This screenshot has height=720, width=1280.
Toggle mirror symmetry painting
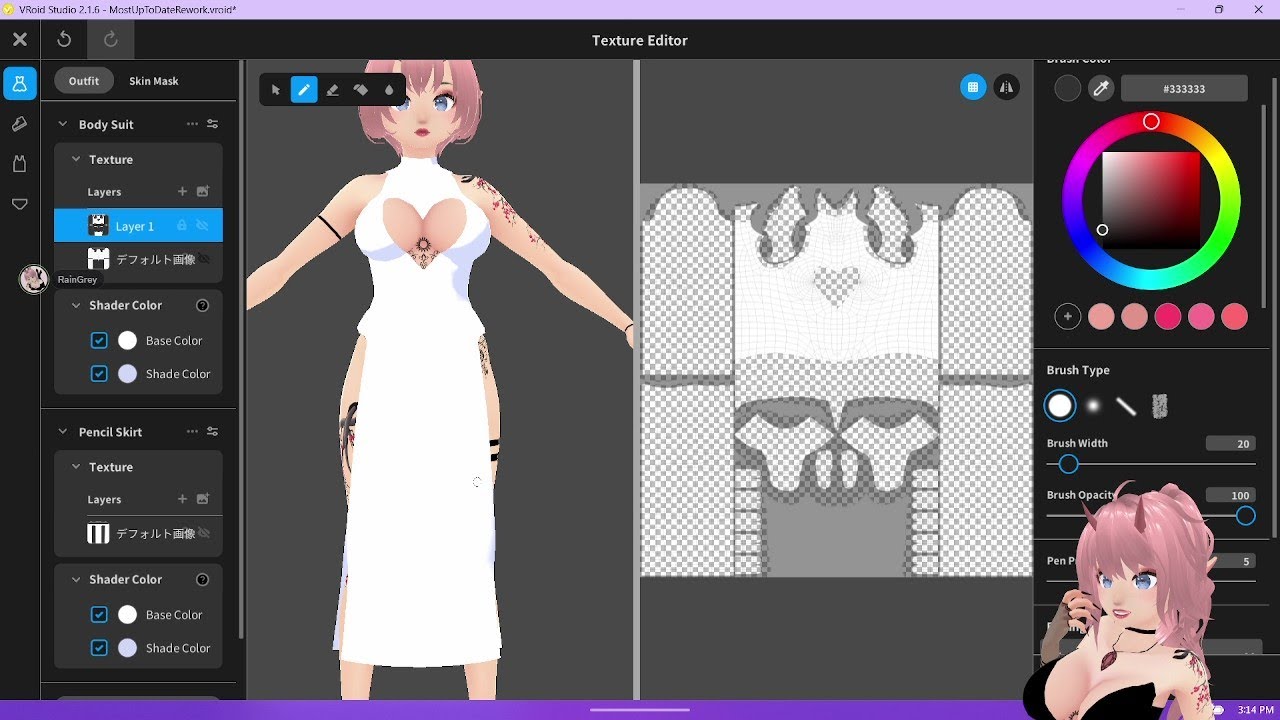pyautogui.click(x=1006, y=87)
